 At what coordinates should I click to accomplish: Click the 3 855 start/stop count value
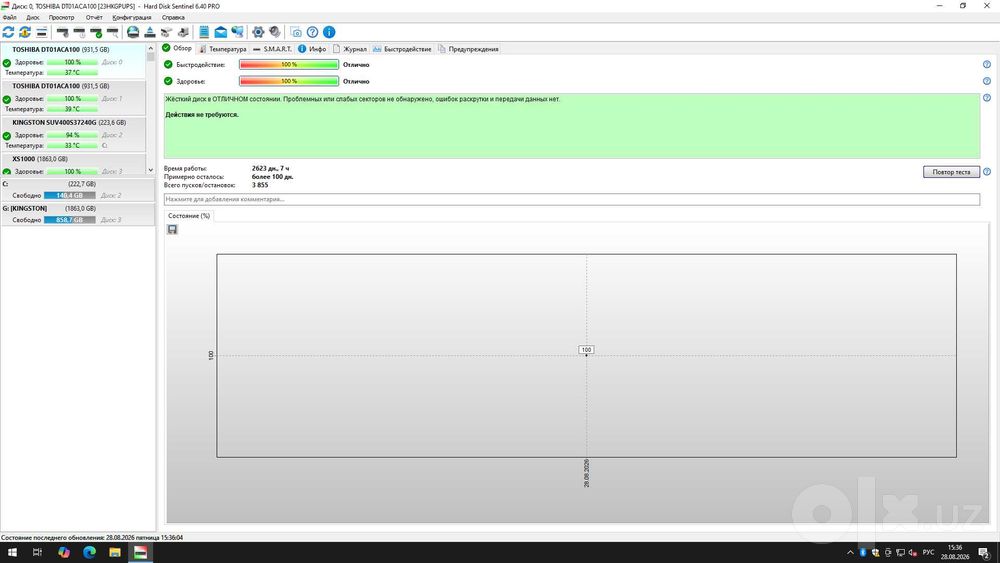pos(260,185)
